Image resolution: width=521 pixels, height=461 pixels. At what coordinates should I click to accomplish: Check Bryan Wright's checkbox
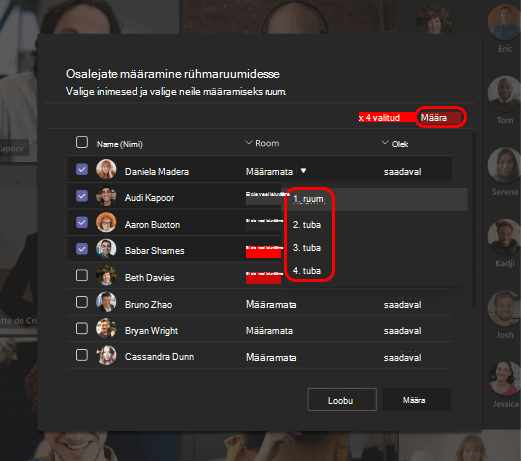(82, 328)
